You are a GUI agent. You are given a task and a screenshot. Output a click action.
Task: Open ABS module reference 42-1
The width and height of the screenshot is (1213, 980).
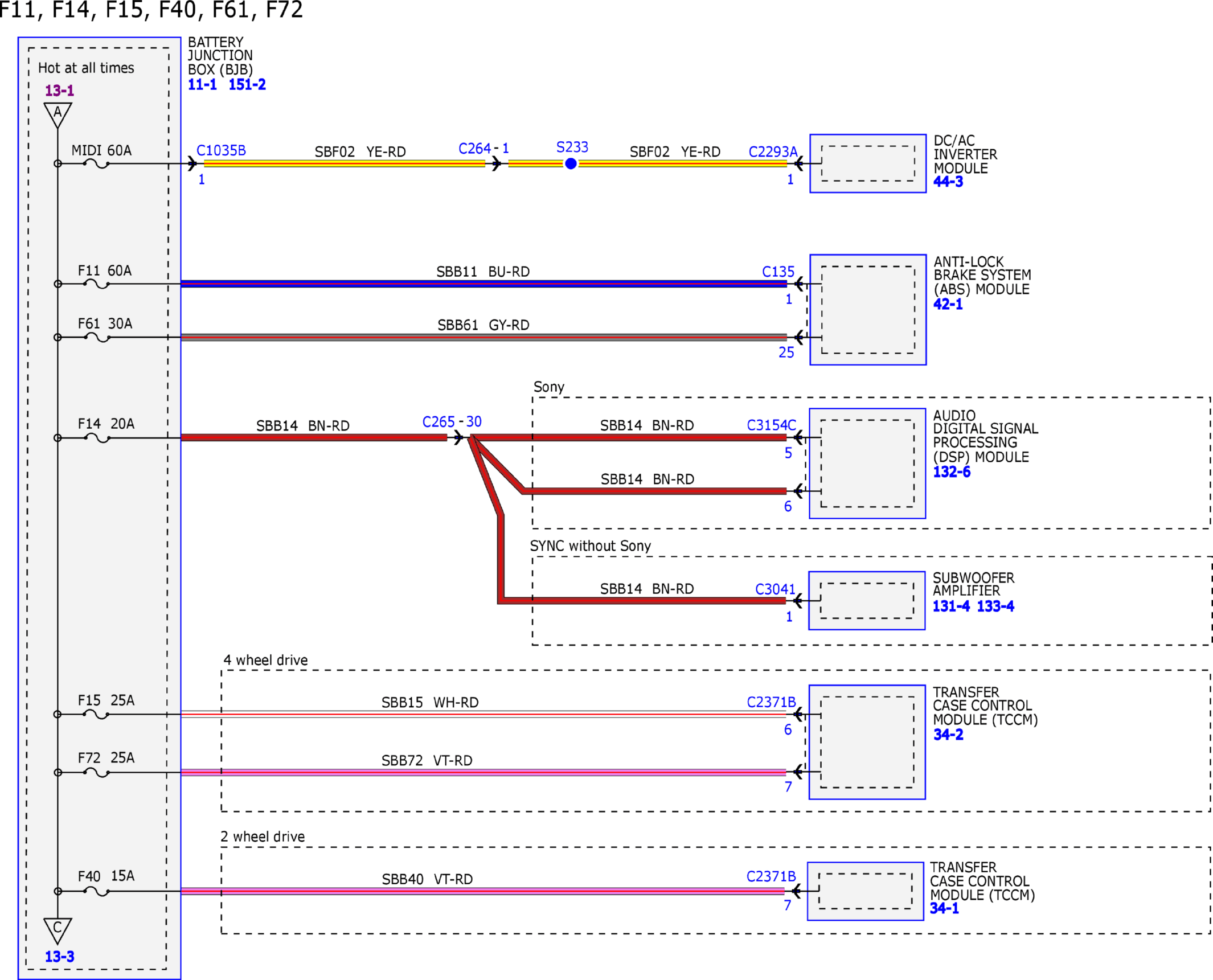tap(948, 304)
